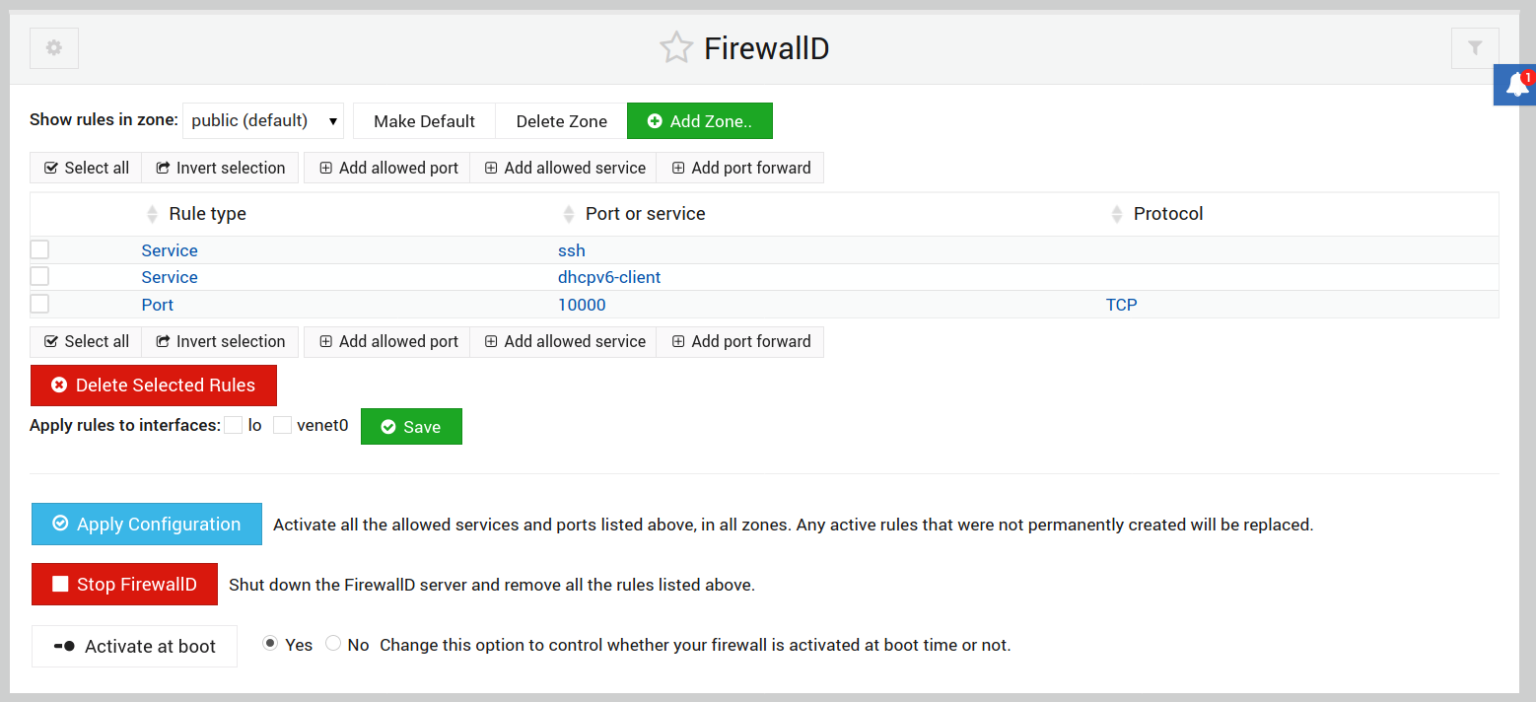Sort by Port or service column arrows
The image size is (1536, 702).
[x=569, y=214]
